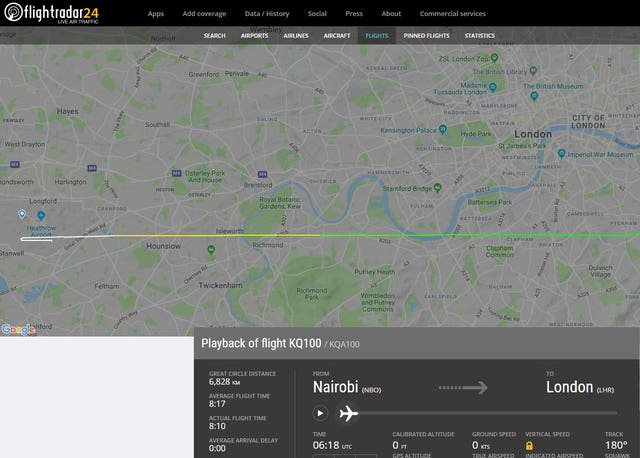Click the Richmond Park map label
This screenshot has width=640, height=458.
312,293
